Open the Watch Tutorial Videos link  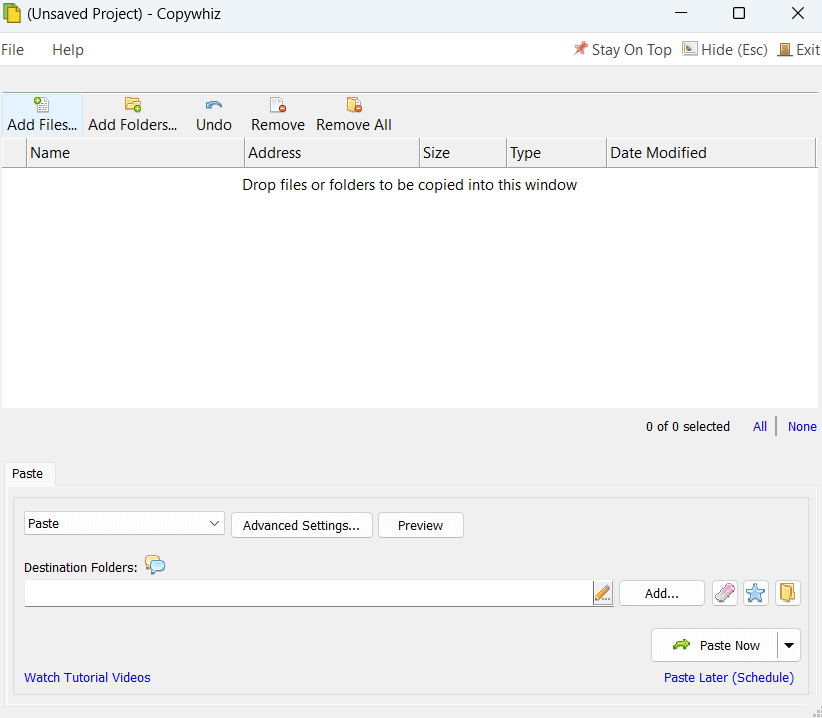(87, 678)
